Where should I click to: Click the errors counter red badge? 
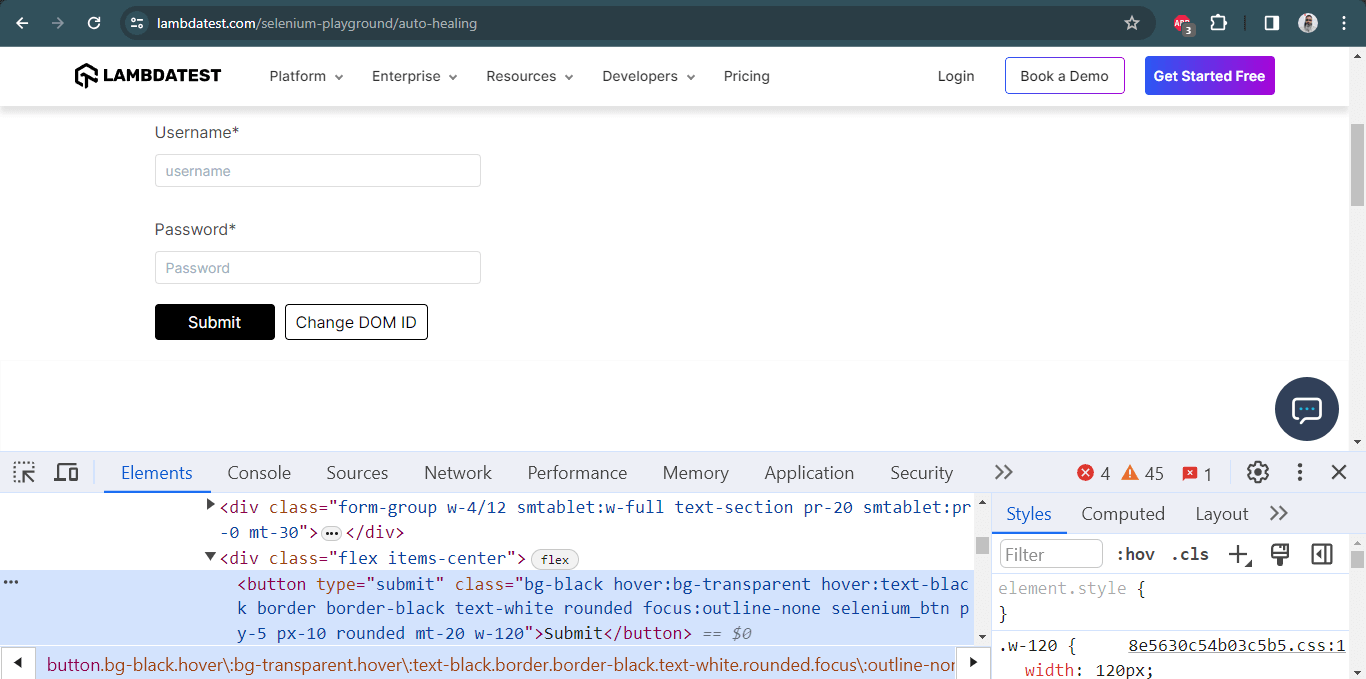[1094, 472]
